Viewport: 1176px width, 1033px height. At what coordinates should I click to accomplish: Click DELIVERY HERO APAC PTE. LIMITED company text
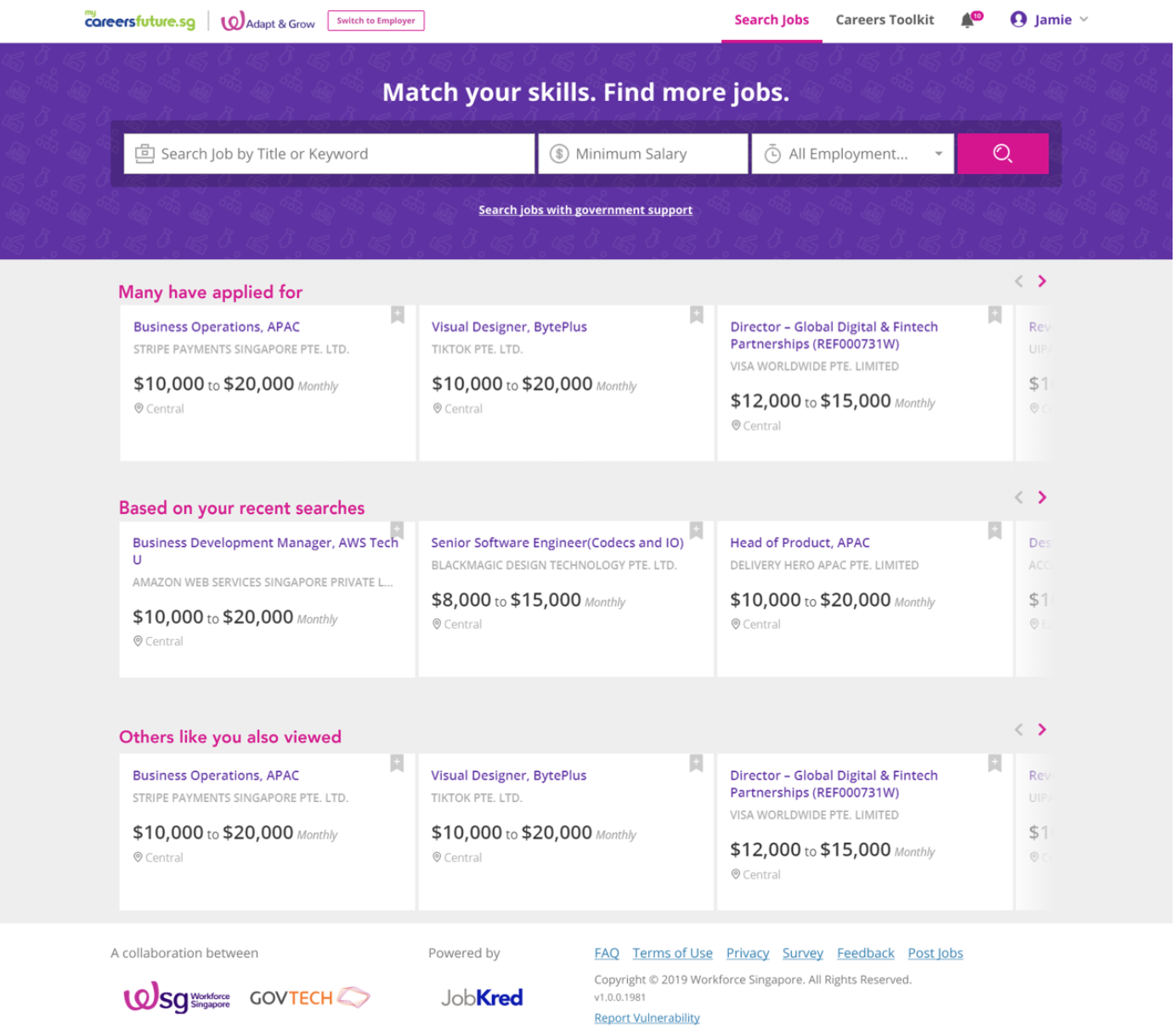point(827,567)
